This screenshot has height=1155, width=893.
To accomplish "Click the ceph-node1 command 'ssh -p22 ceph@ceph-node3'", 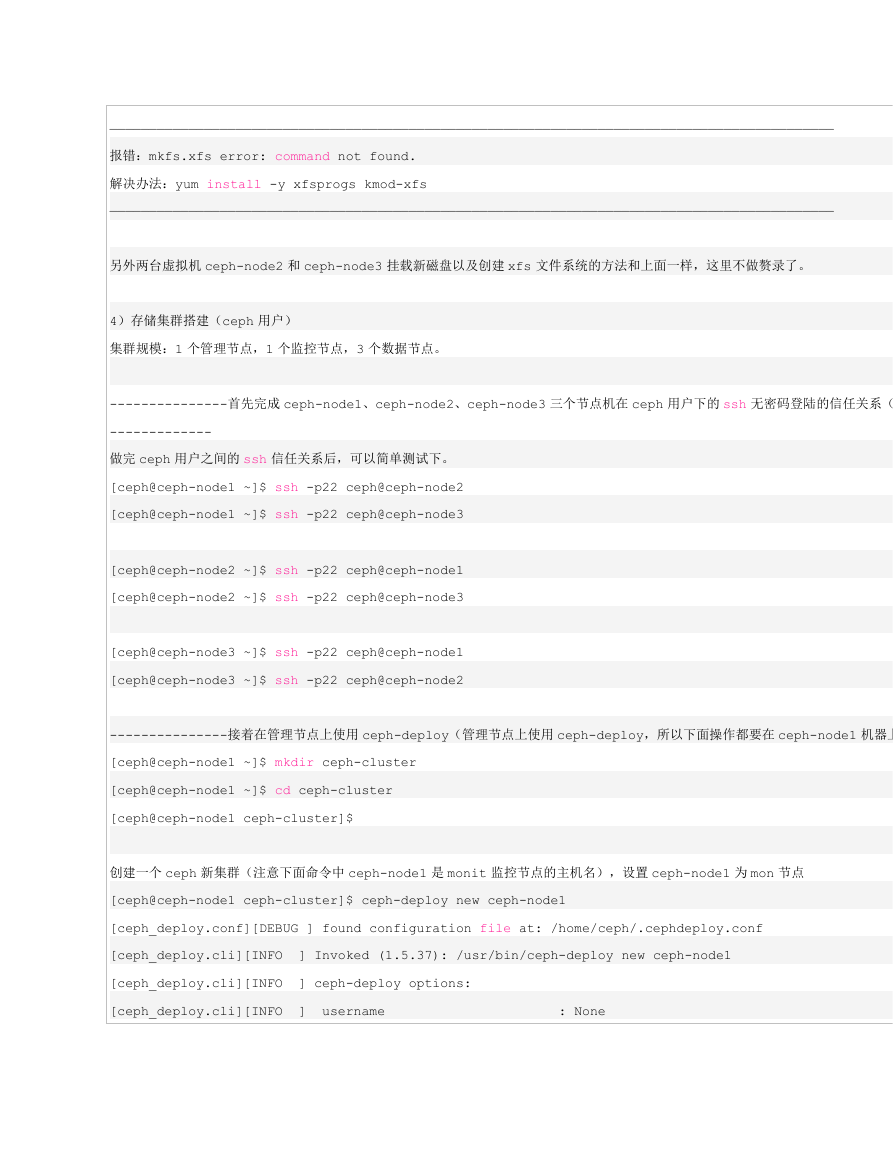I will [x=287, y=514].
